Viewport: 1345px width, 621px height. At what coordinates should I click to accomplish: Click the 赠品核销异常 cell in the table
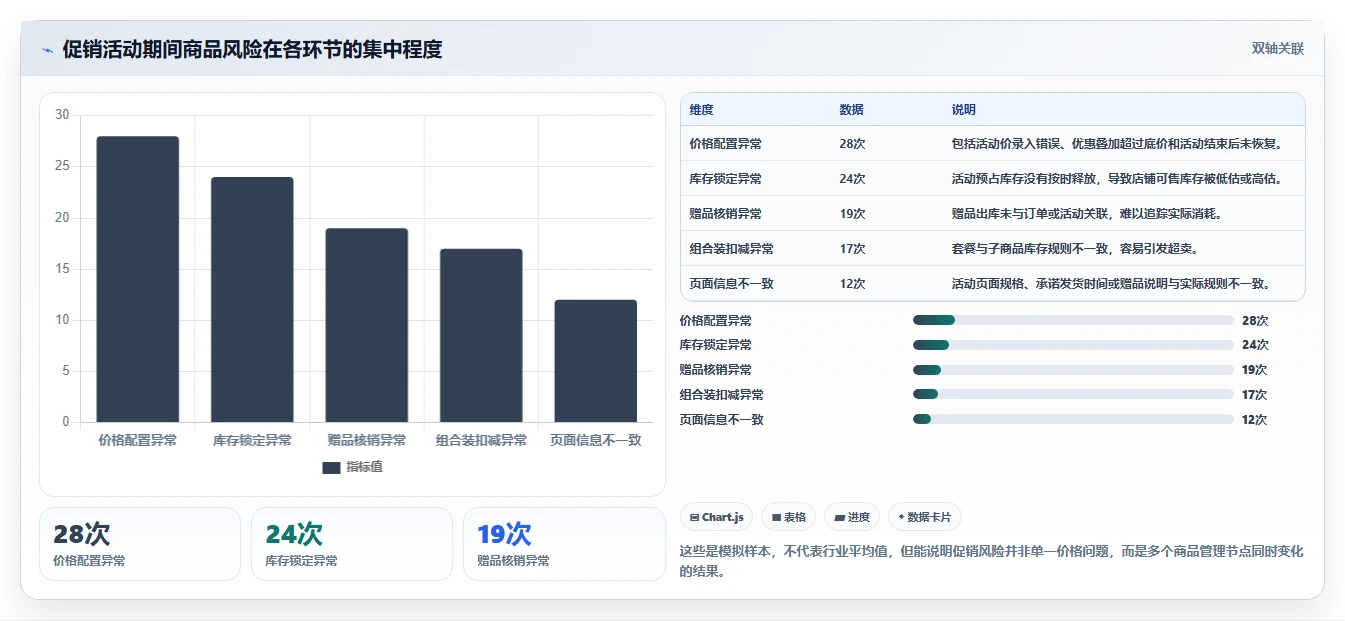pos(725,214)
